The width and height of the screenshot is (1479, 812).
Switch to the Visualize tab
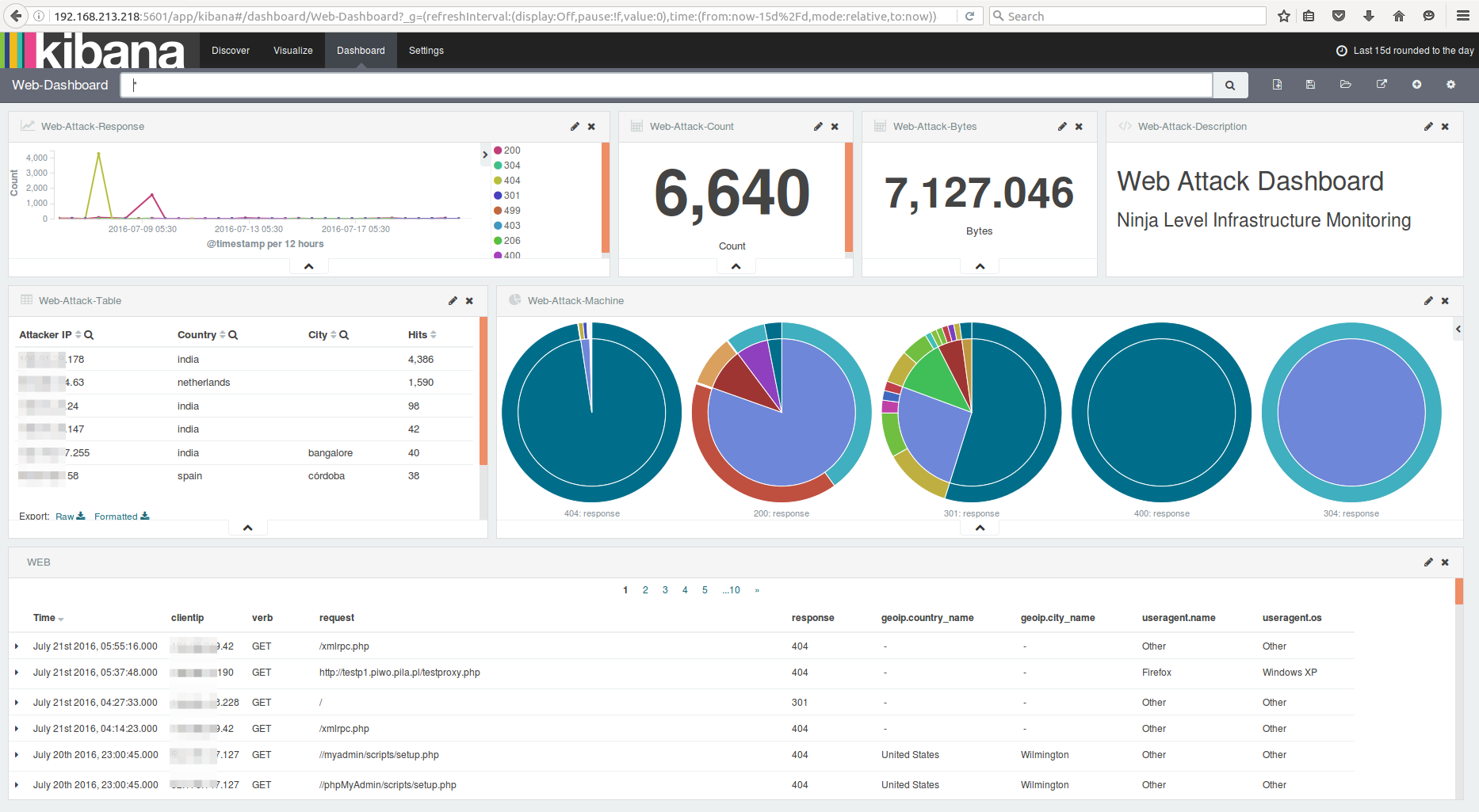point(292,50)
